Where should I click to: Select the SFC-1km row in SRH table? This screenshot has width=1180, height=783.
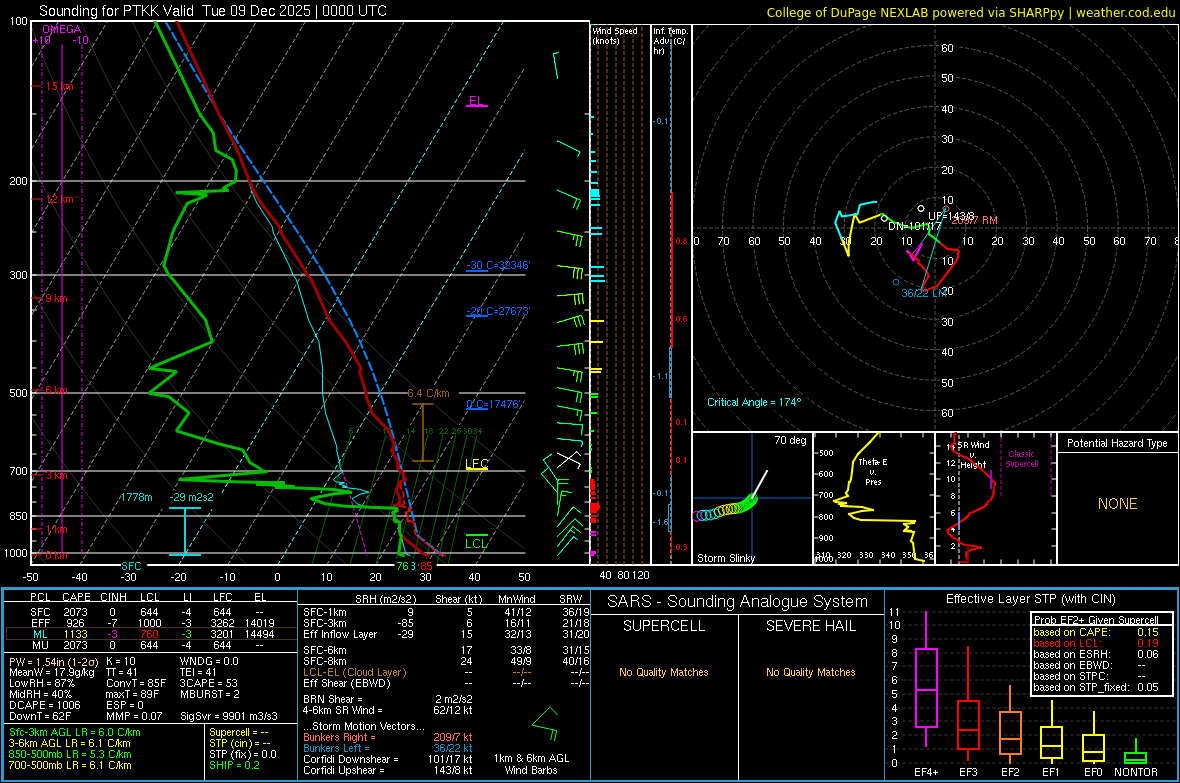point(446,612)
